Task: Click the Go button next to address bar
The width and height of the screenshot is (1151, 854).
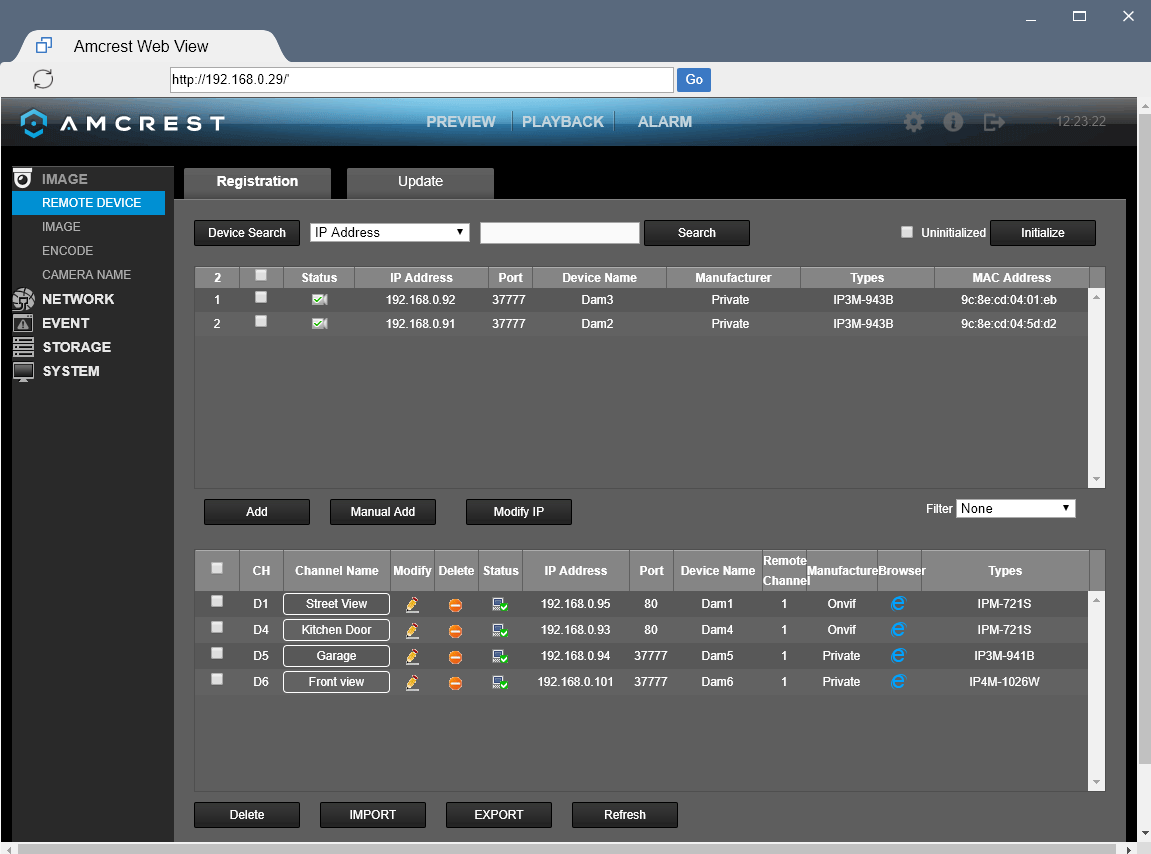Action: tap(694, 79)
